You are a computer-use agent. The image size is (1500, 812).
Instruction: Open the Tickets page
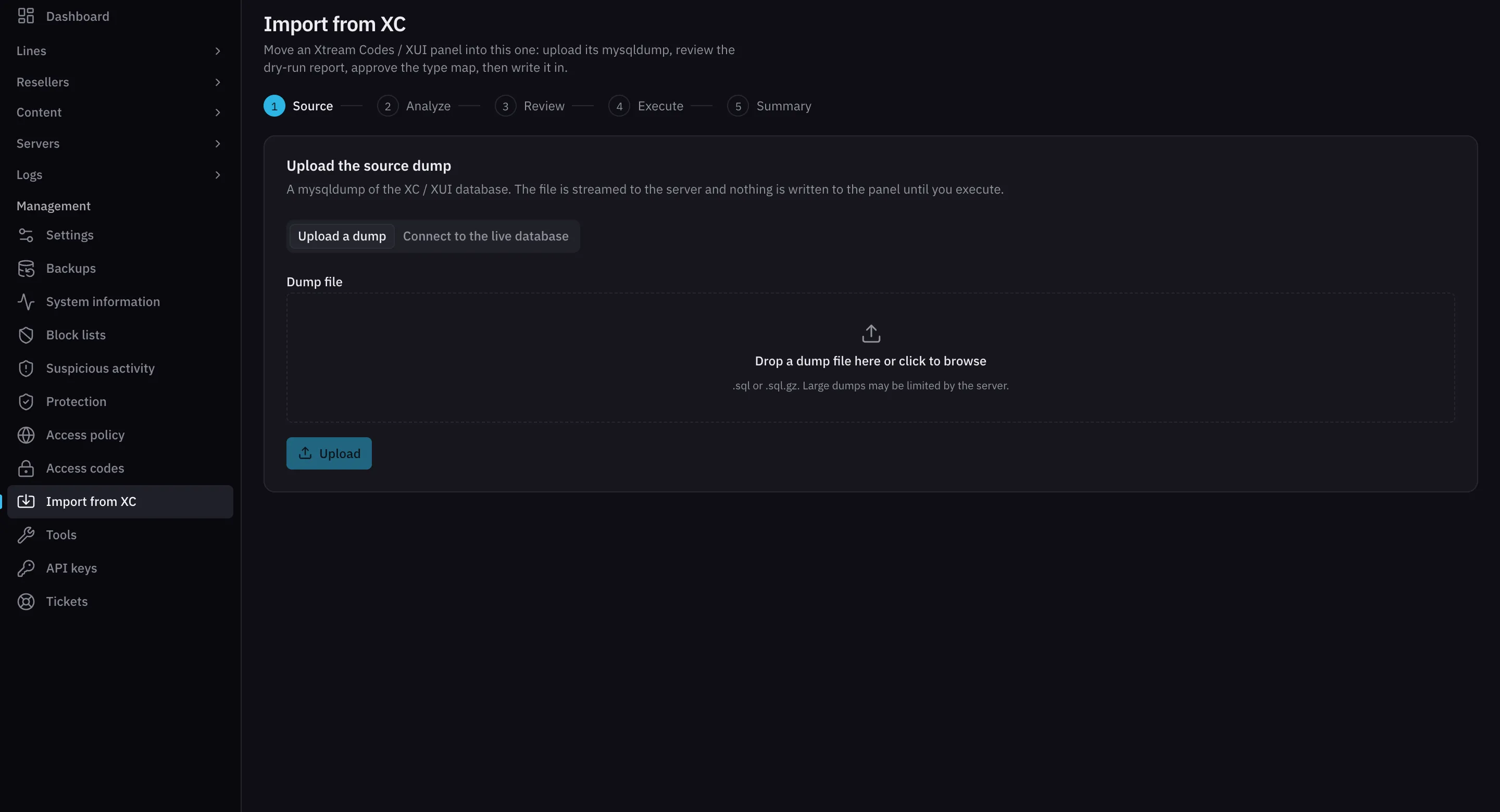click(120, 601)
